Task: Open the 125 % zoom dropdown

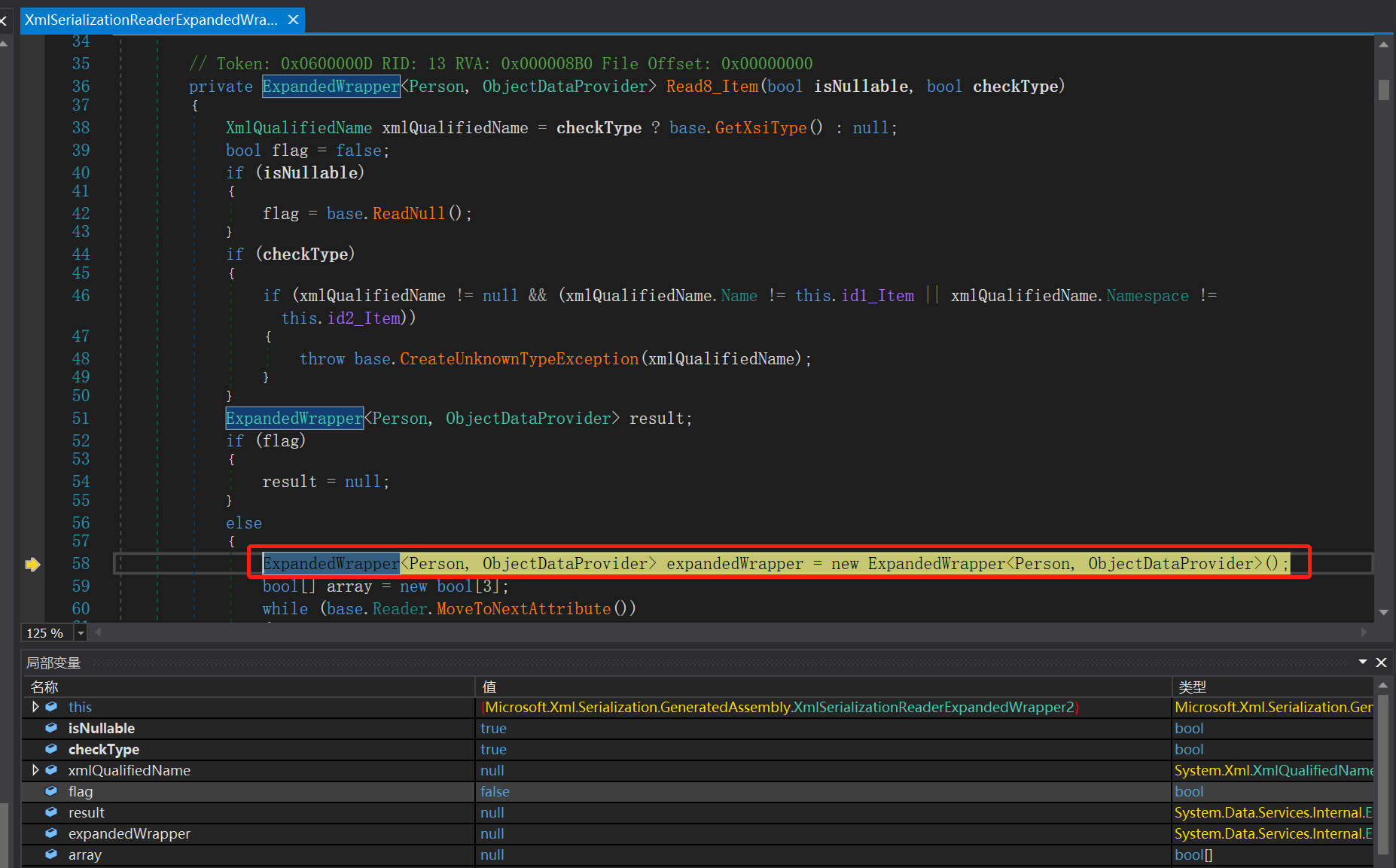Action: 81,633
